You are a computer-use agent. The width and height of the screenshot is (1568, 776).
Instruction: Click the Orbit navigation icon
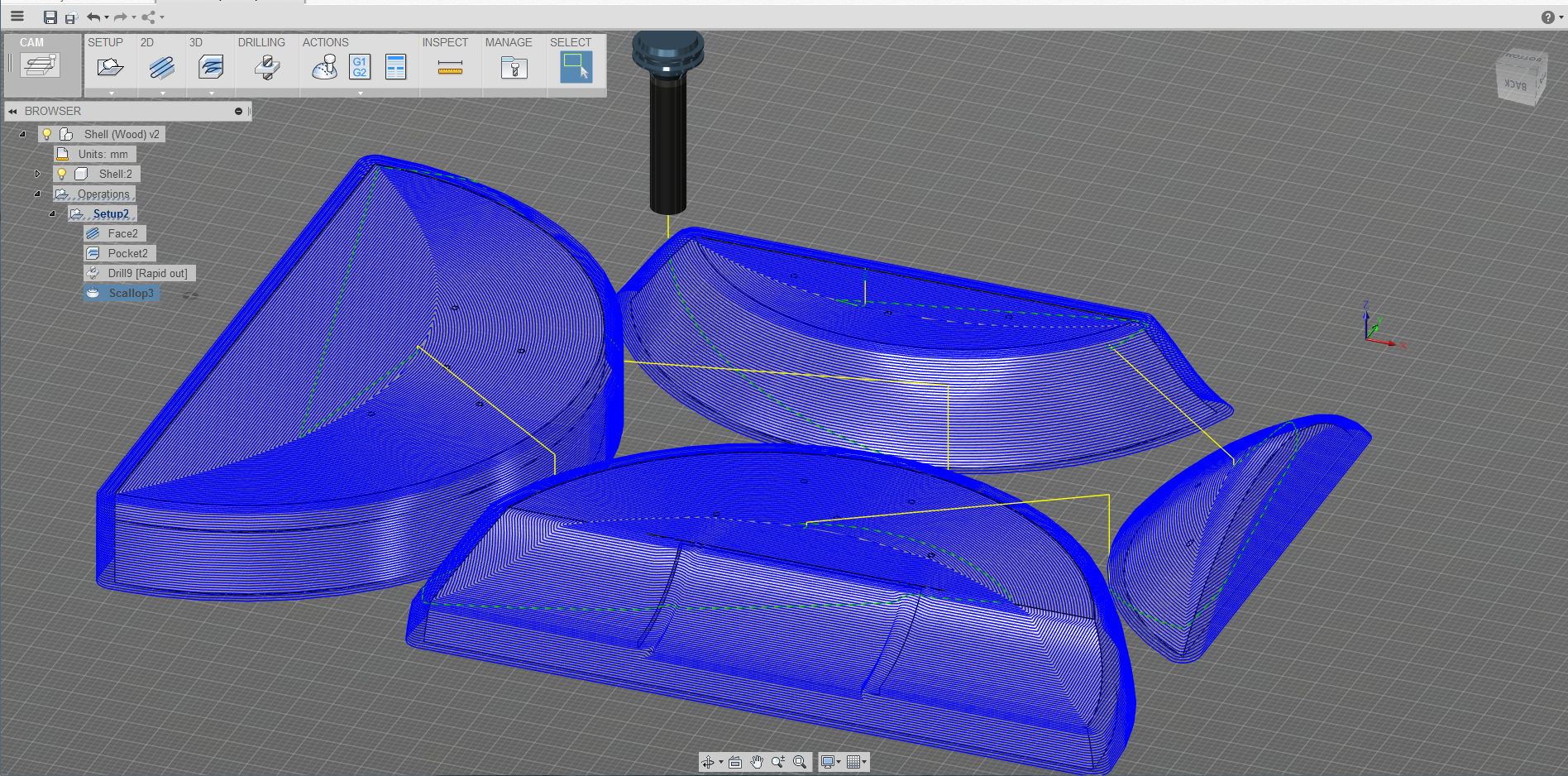(x=709, y=762)
